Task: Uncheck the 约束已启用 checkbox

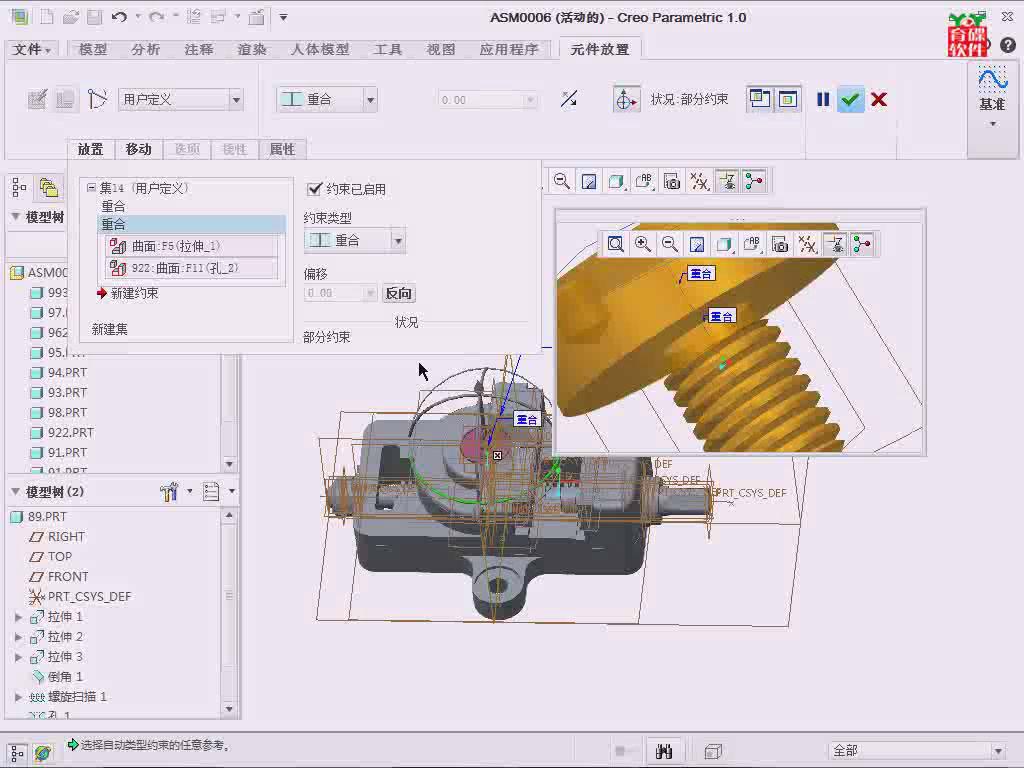Action: point(314,189)
